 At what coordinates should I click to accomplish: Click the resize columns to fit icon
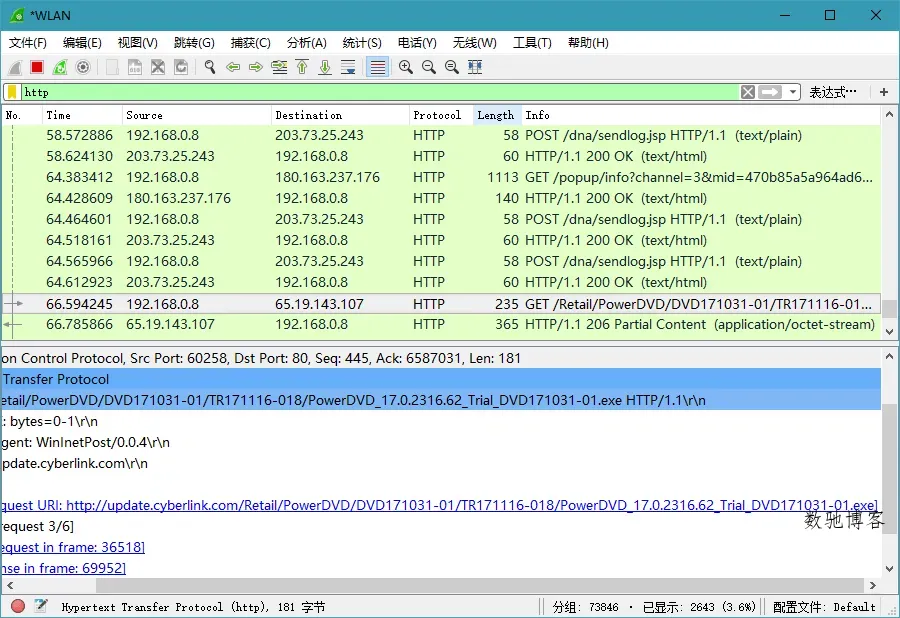[x=475, y=67]
